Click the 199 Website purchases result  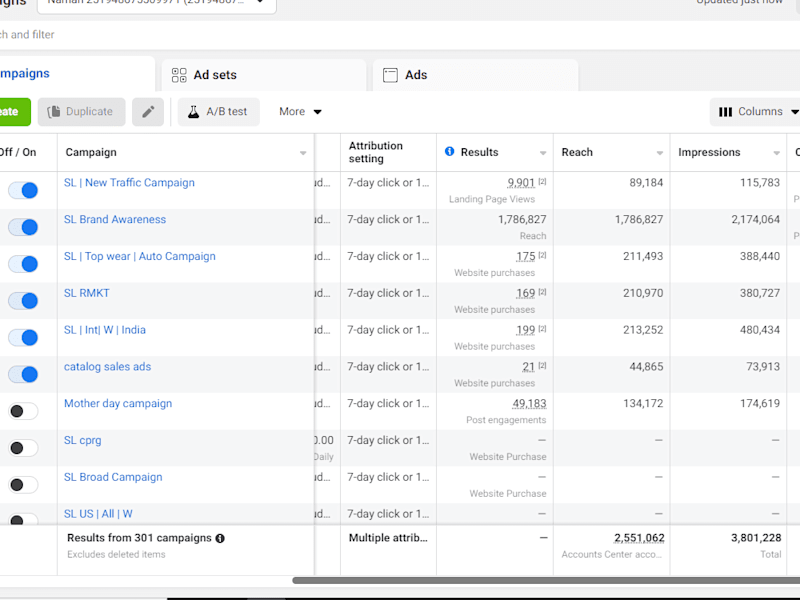pos(526,330)
